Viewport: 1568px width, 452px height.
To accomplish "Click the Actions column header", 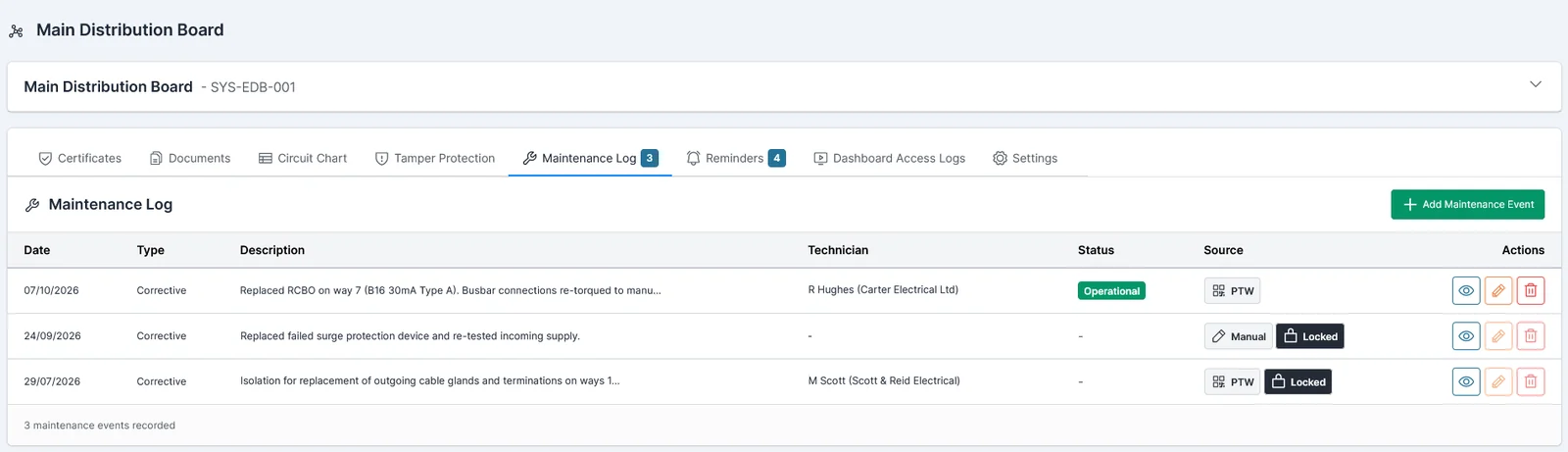I will click(x=1523, y=250).
